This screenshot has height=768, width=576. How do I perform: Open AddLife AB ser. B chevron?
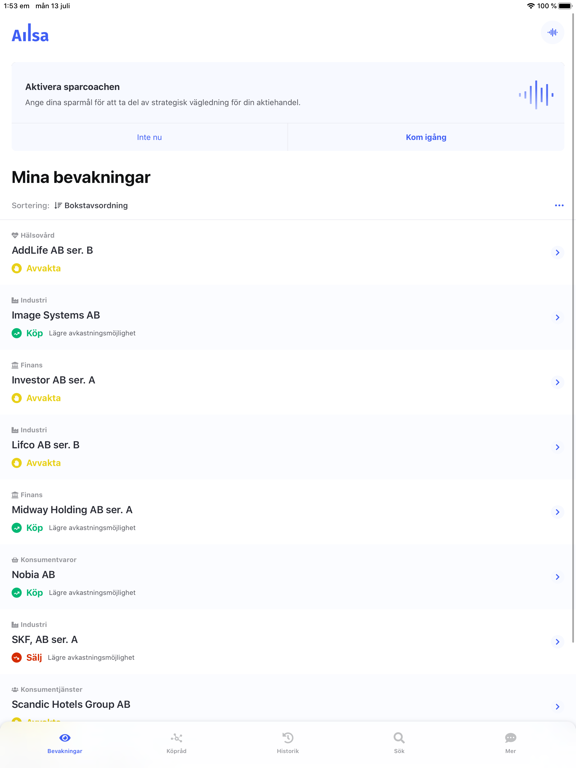[x=557, y=253]
